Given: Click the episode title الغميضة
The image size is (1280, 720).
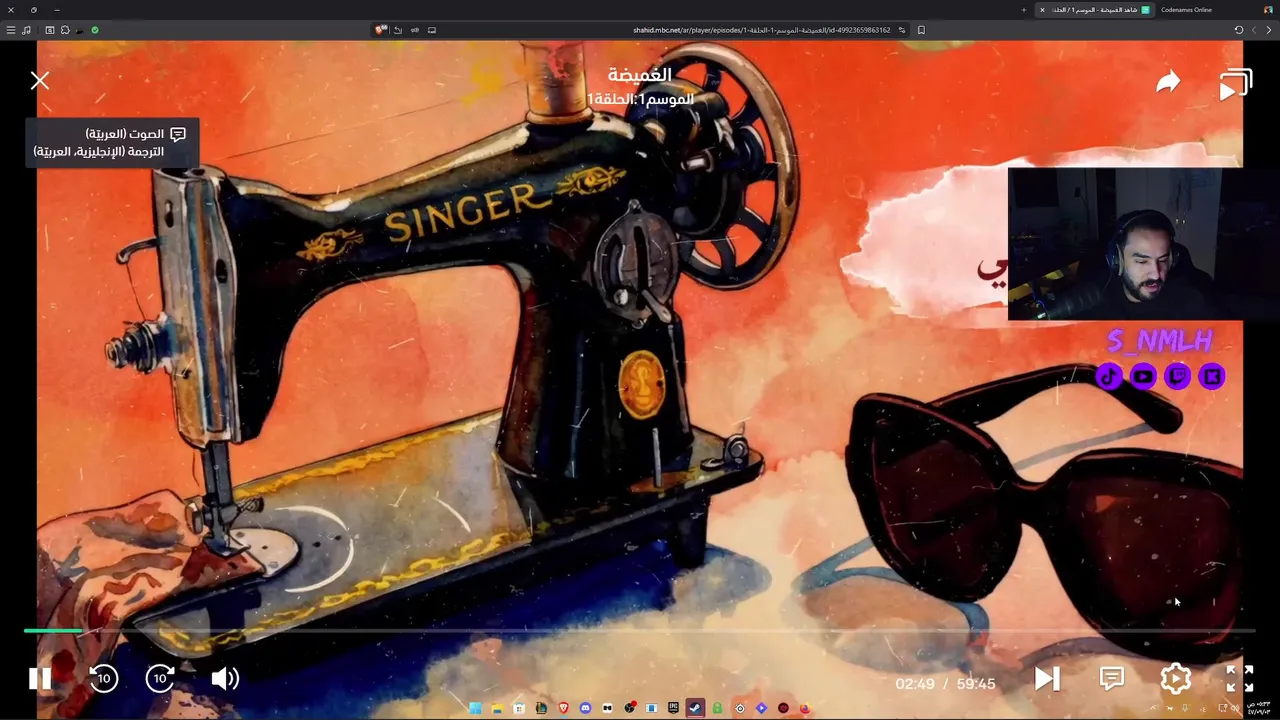Looking at the screenshot, I should coord(640,75).
